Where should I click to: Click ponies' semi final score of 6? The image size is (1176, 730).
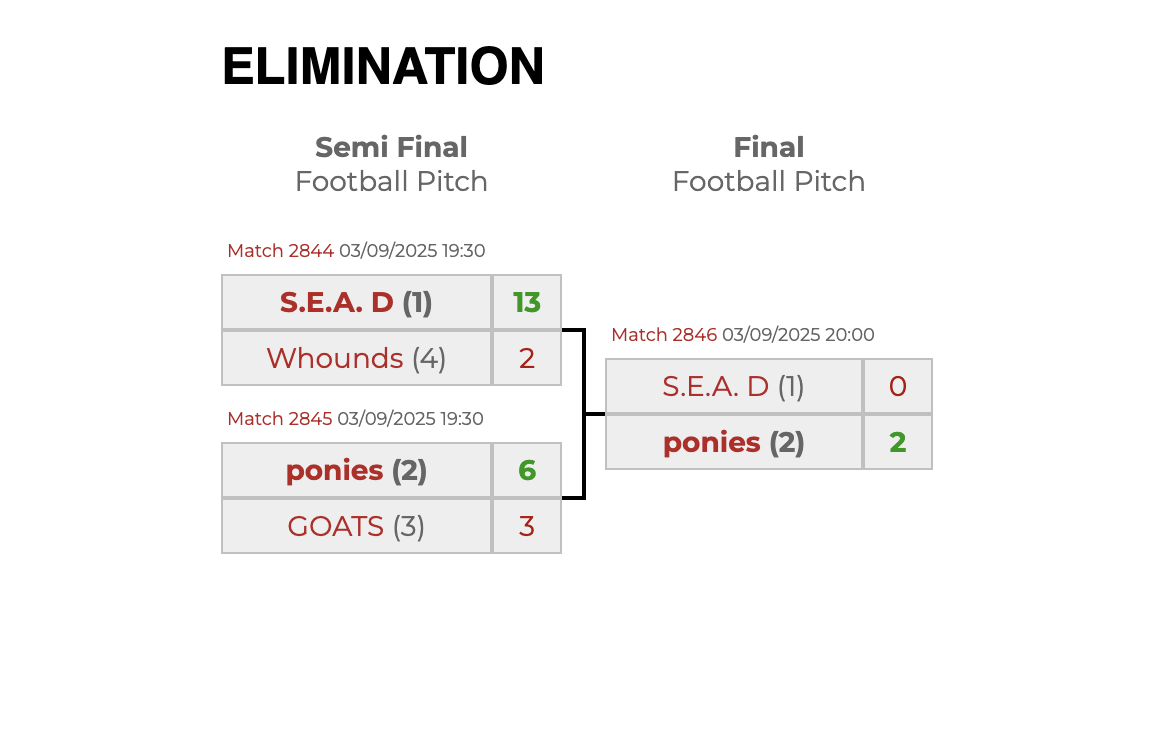527,470
